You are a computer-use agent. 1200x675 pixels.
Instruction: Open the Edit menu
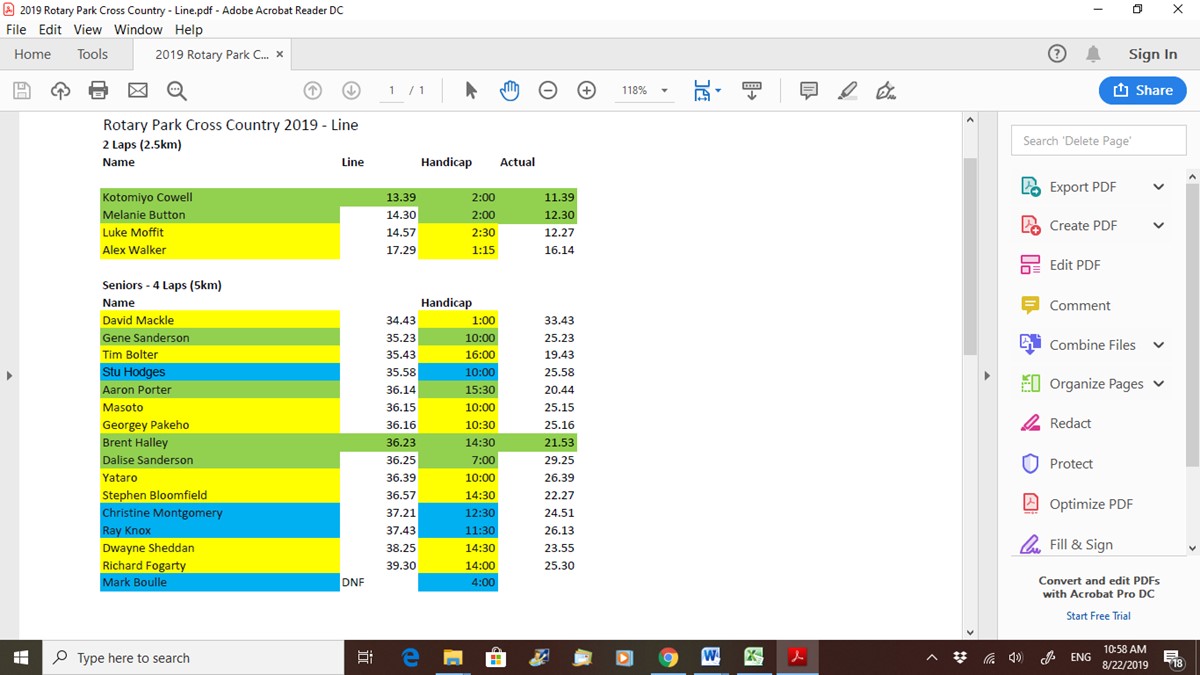point(50,30)
